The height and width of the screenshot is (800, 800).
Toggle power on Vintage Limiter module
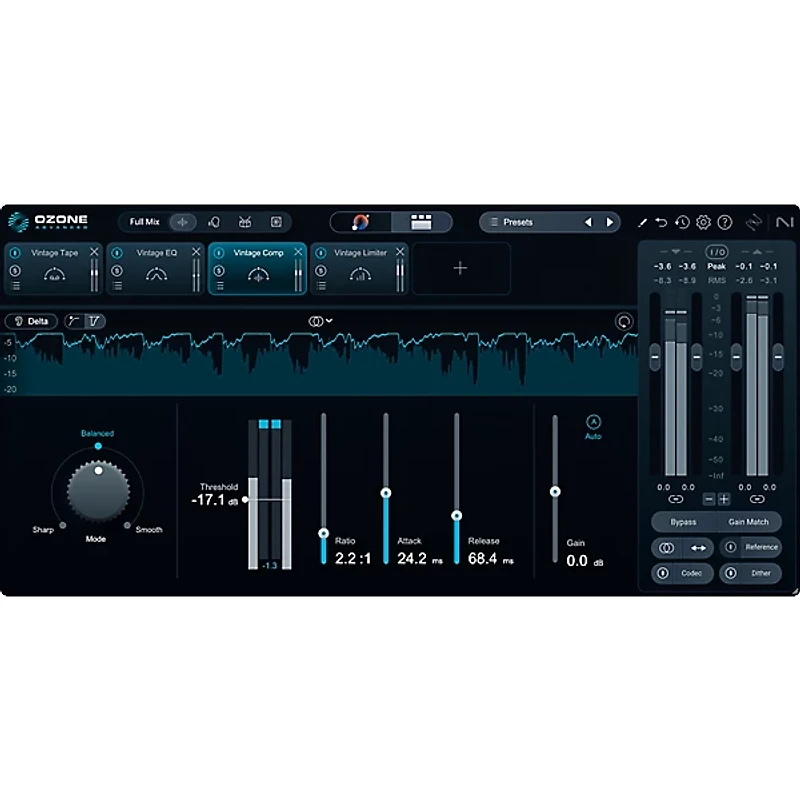(320, 253)
